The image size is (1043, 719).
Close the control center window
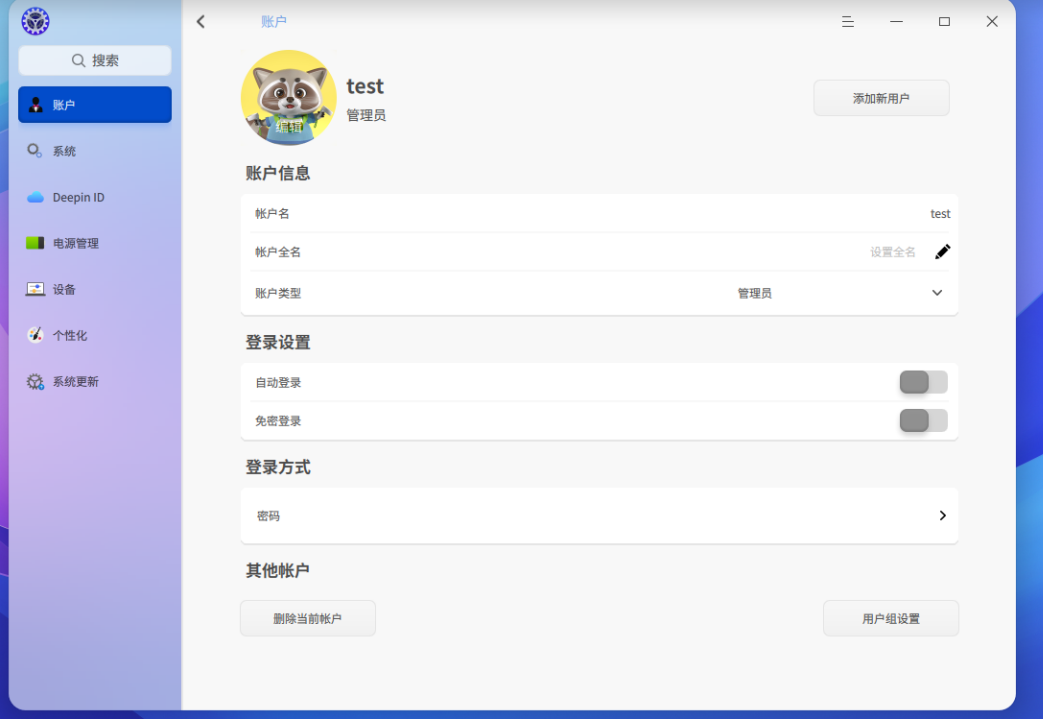[x=992, y=21]
